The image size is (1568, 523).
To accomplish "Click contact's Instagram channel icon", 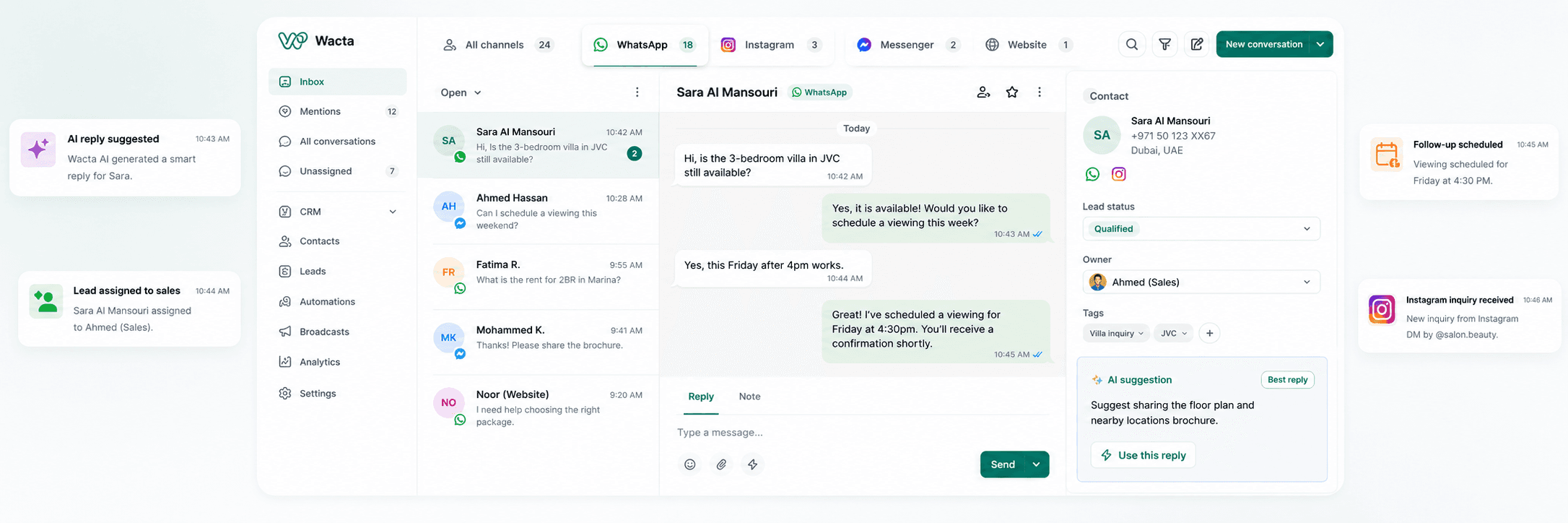I will point(1118,174).
